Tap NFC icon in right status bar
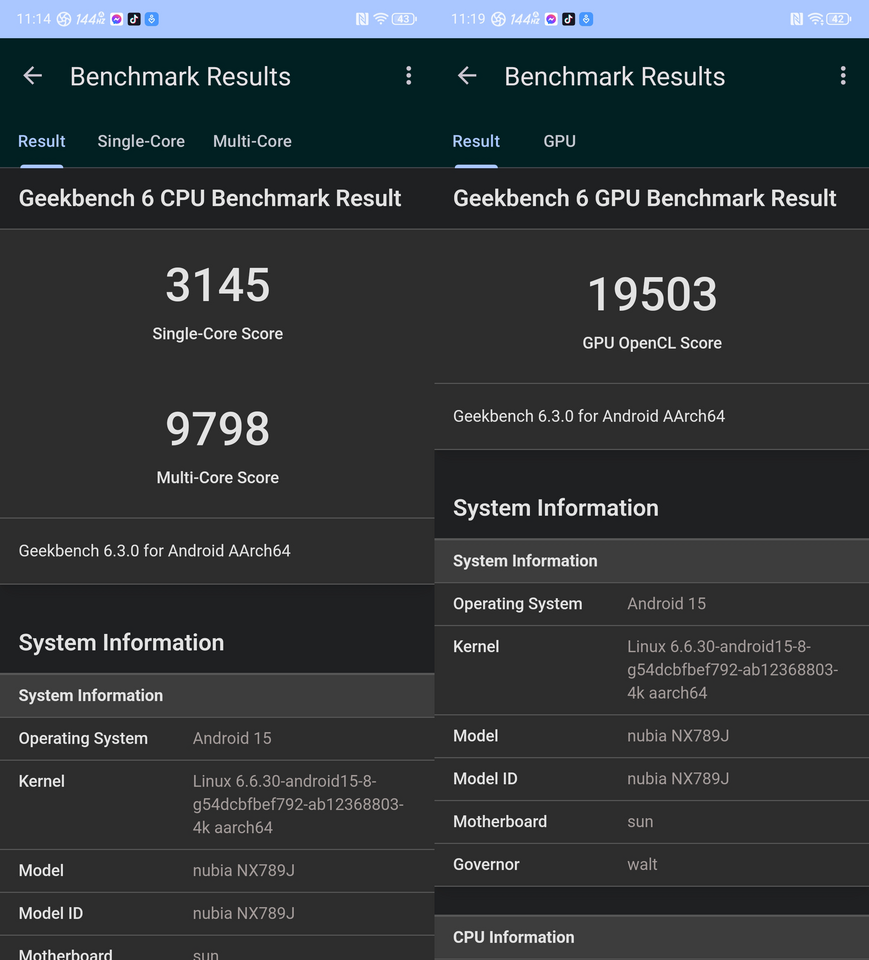Screen dimensions: 869x960 pyautogui.click(x=796, y=19)
